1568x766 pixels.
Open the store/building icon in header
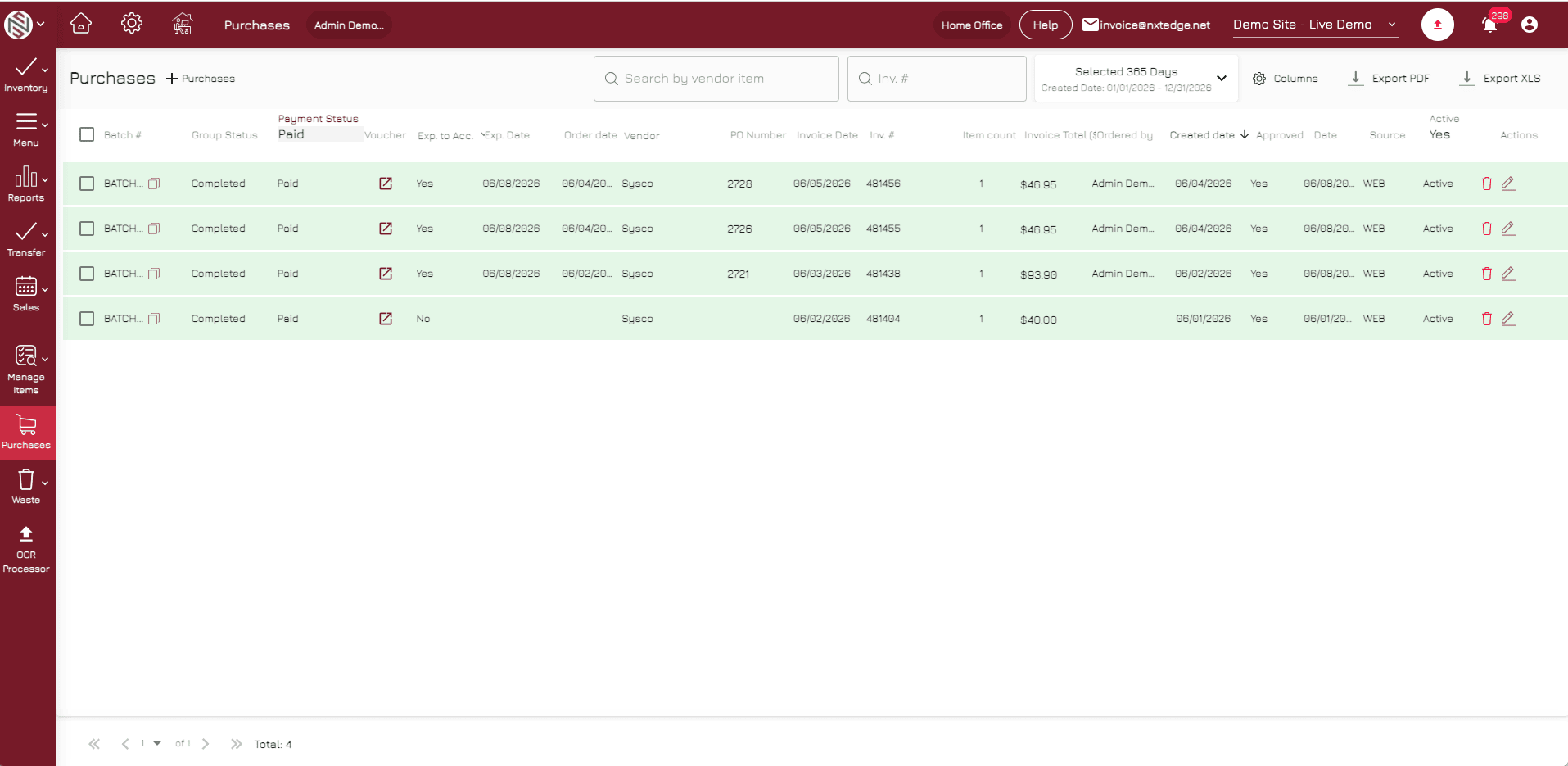(183, 24)
